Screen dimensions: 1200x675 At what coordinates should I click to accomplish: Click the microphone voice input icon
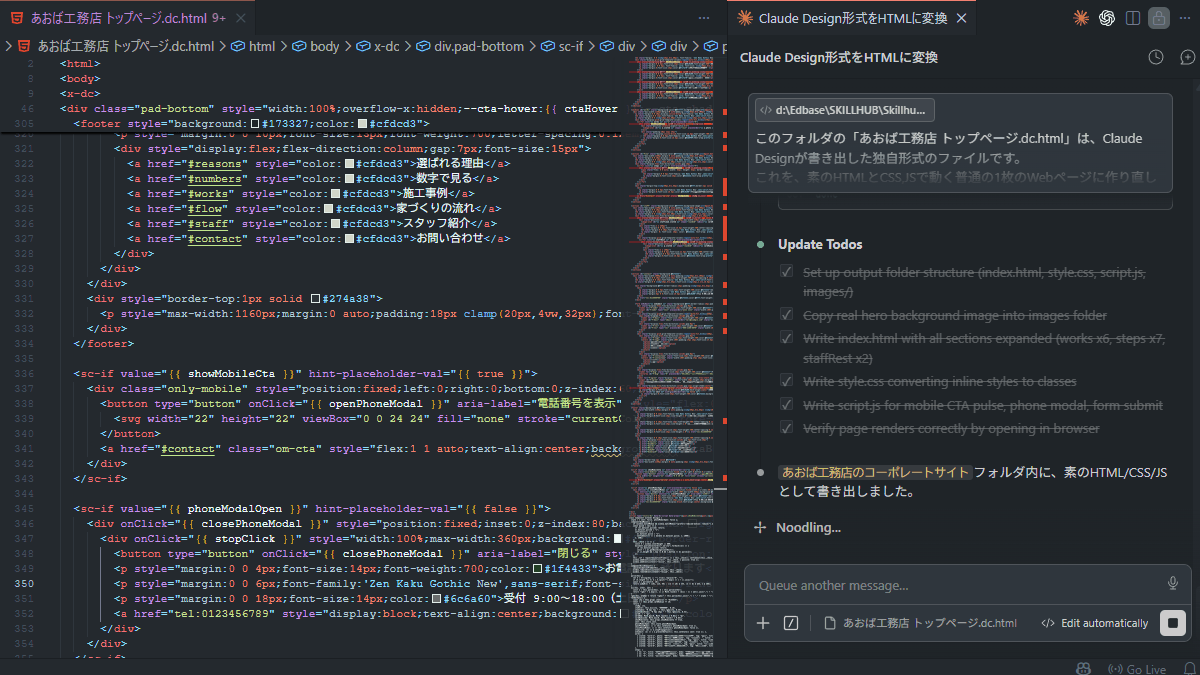pos(1173,584)
